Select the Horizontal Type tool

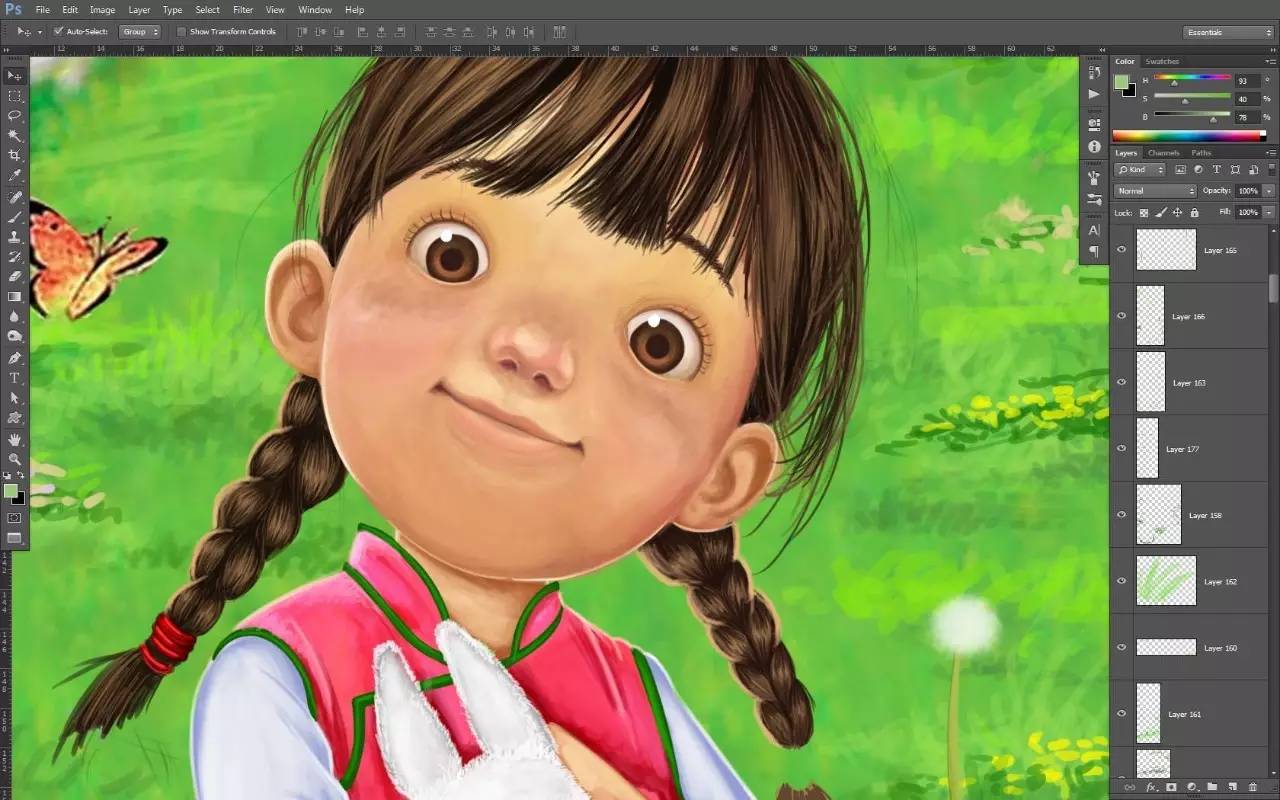tap(15, 378)
